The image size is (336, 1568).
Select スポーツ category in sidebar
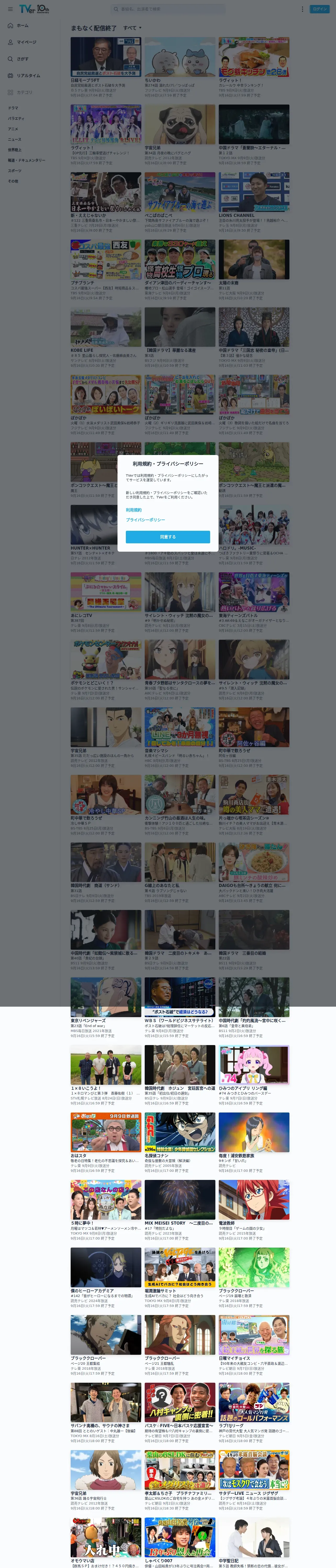14,170
